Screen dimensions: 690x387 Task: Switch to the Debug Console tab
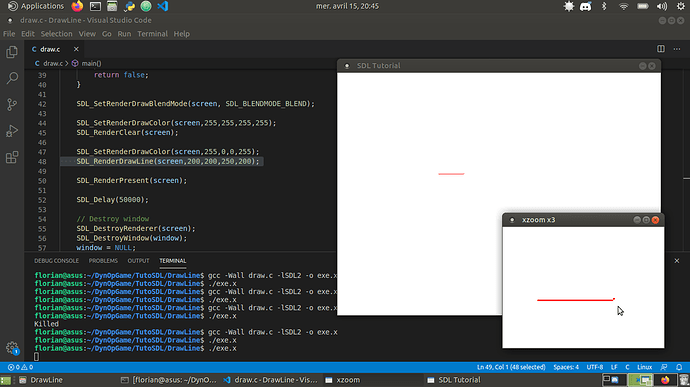56,261
